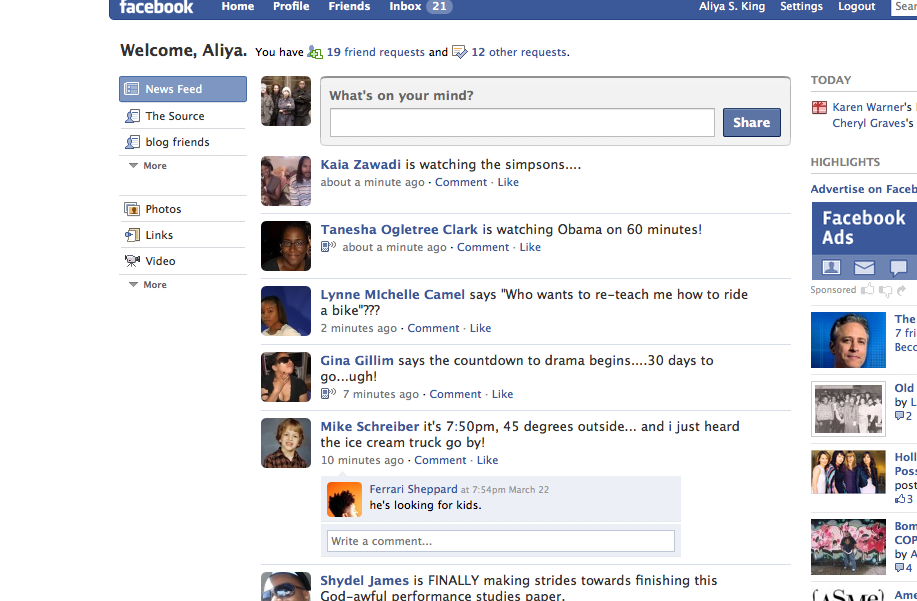Open the Photos icon in sidebar
This screenshot has width=917, height=601.
(x=132, y=209)
